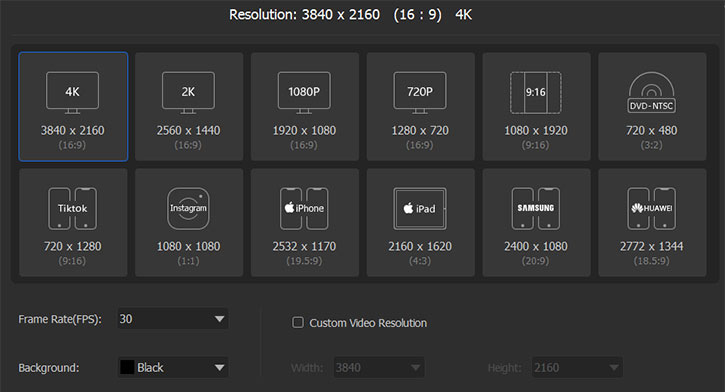
Task: Click the black background color swatch
Action: tap(127, 368)
